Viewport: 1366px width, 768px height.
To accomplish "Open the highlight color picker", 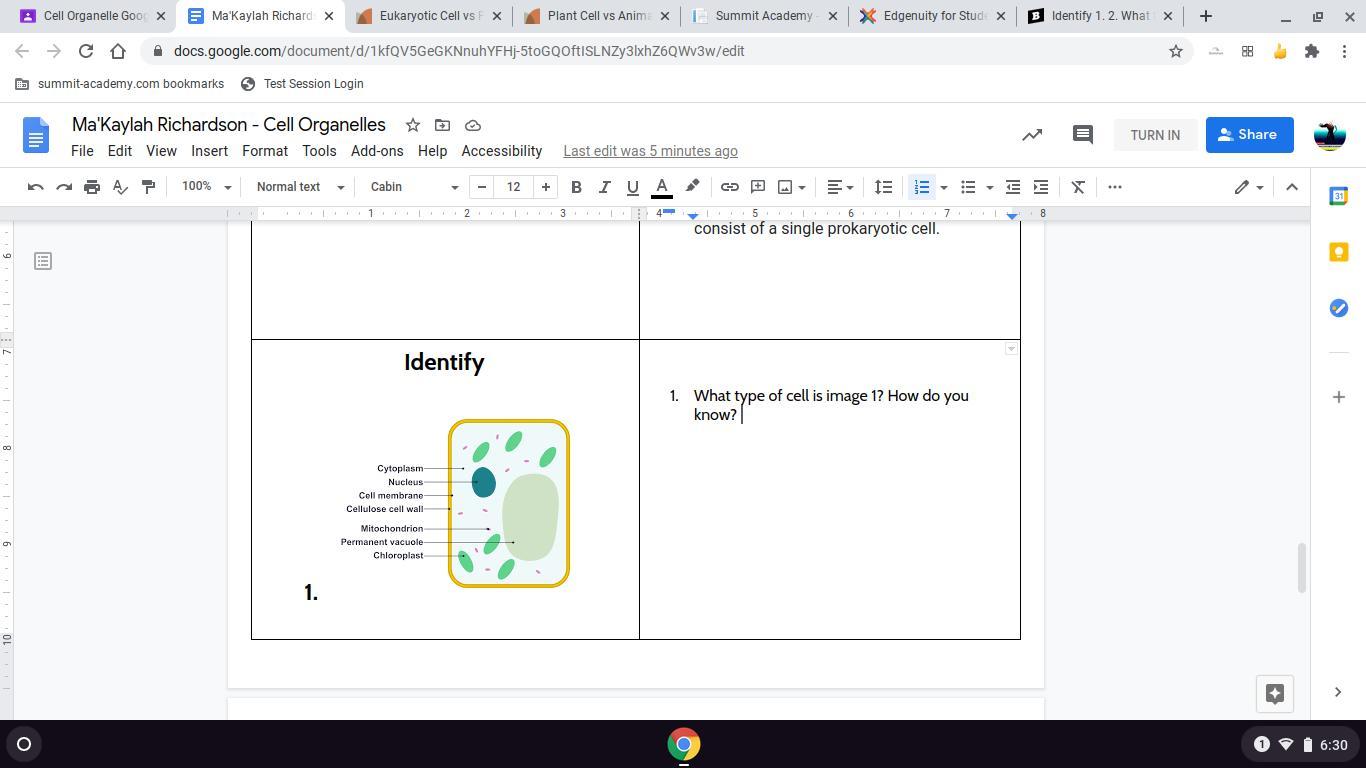I will [692, 187].
